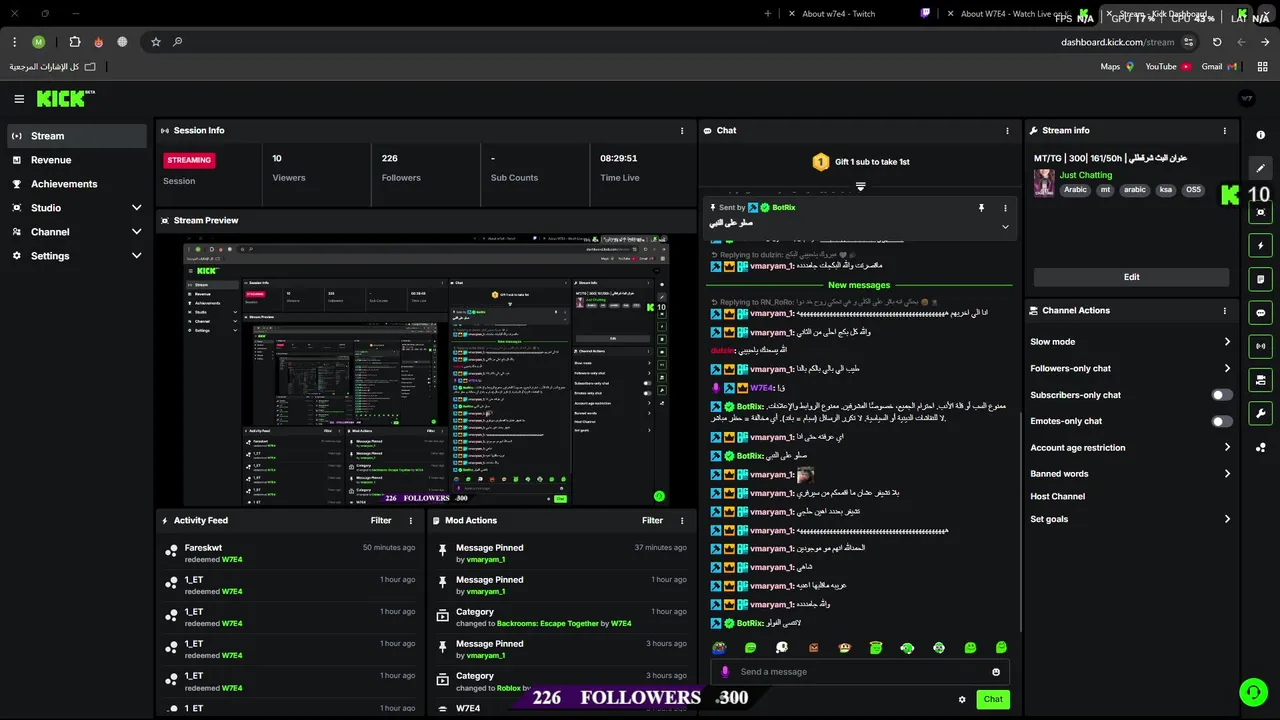Jump to New messages in chat
The width and height of the screenshot is (1280, 720).
coord(859,286)
